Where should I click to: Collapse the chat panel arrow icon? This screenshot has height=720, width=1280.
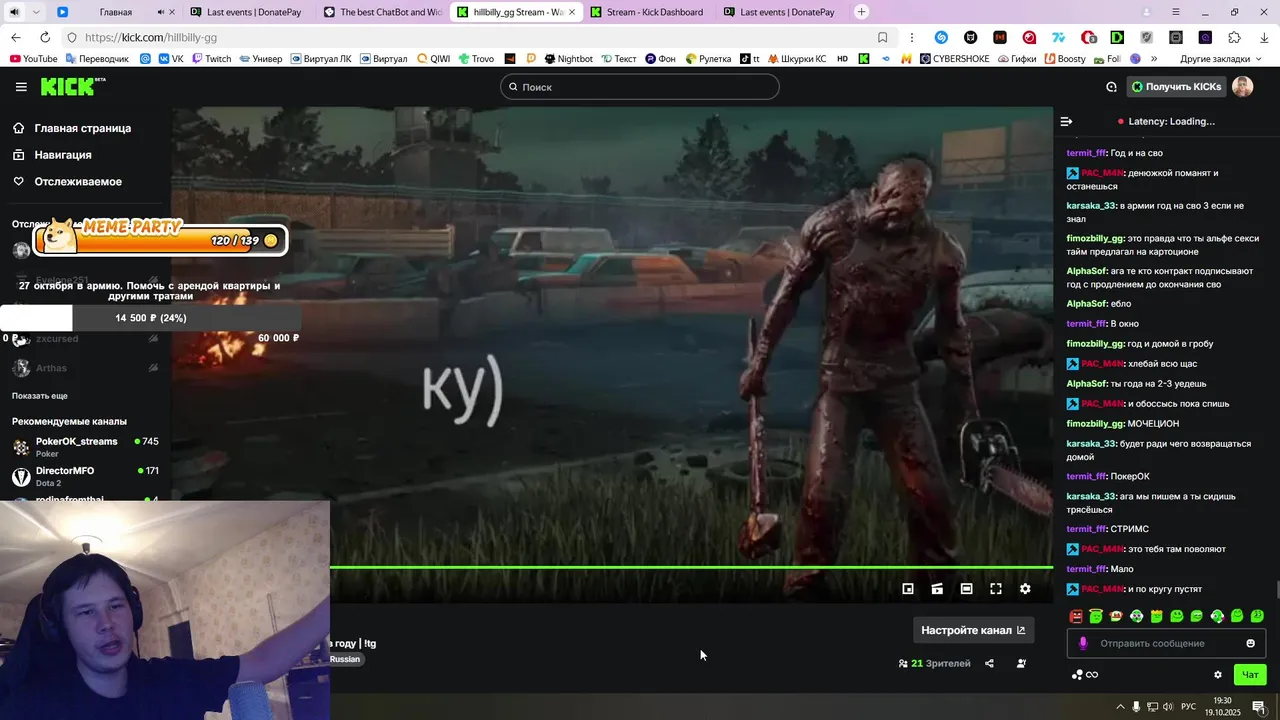(1066, 121)
